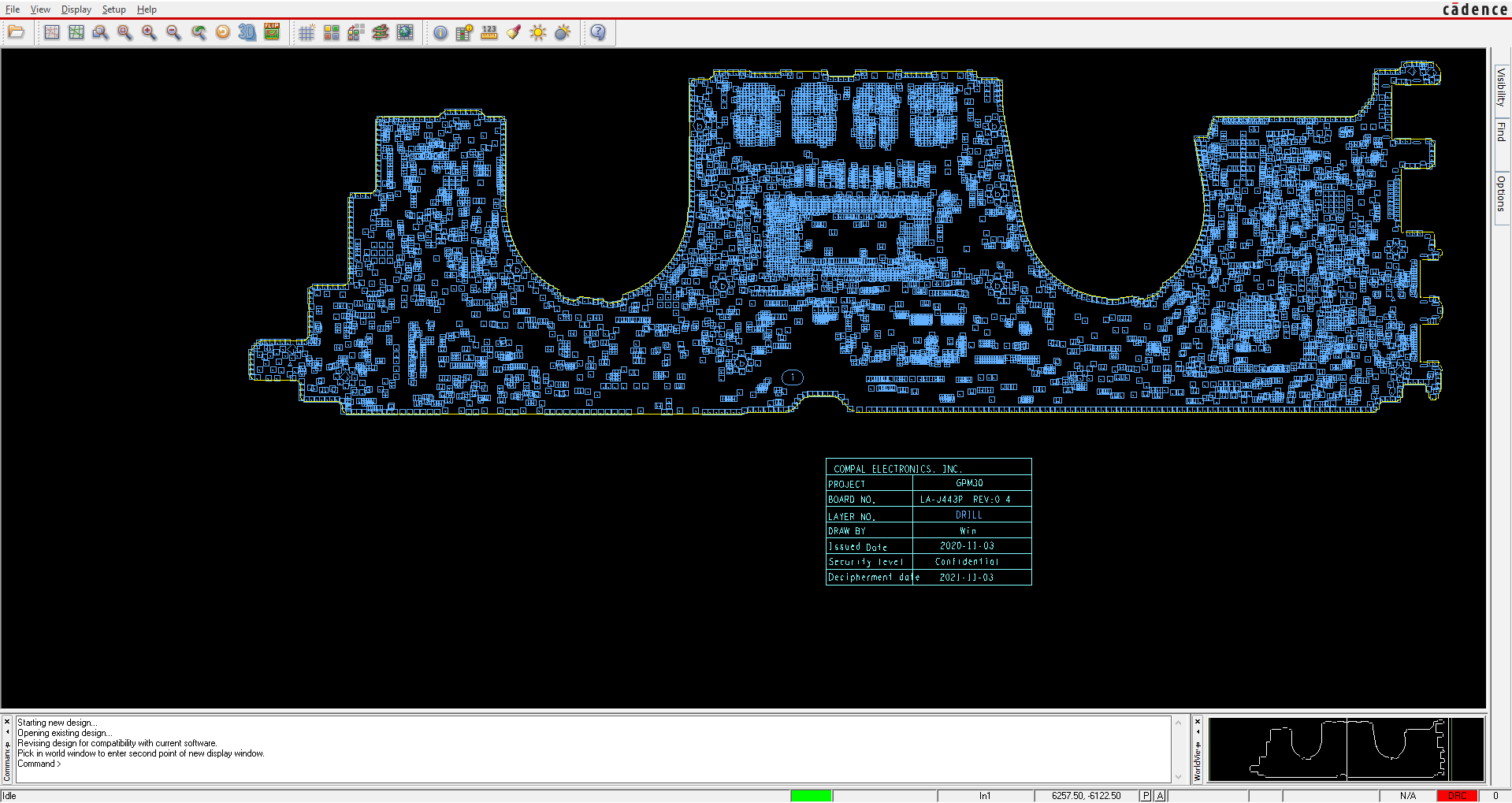Expand the Find side panel
The width and height of the screenshot is (1512, 803).
[x=1501, y=132]
